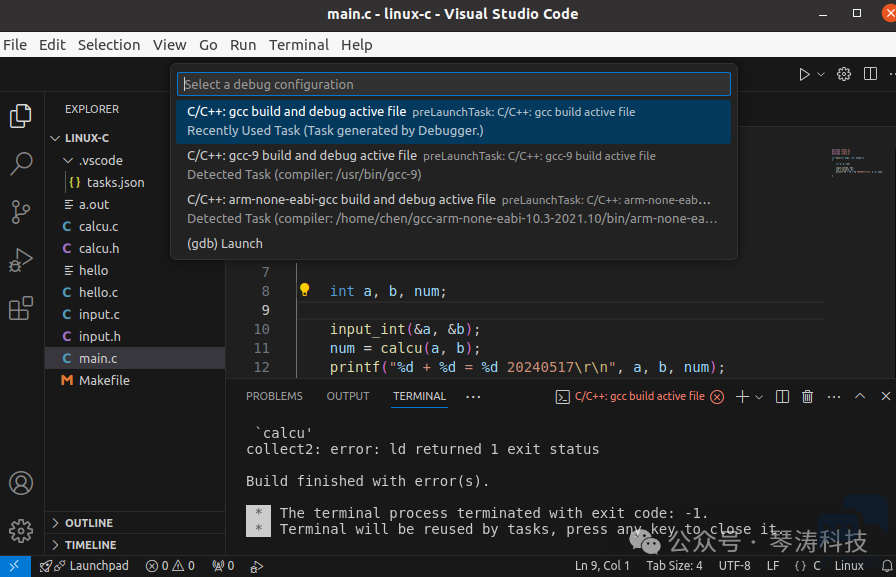896x577 pixels.
Task: Select UTF-8 encoding in status bar
Action: click(735, 566)
